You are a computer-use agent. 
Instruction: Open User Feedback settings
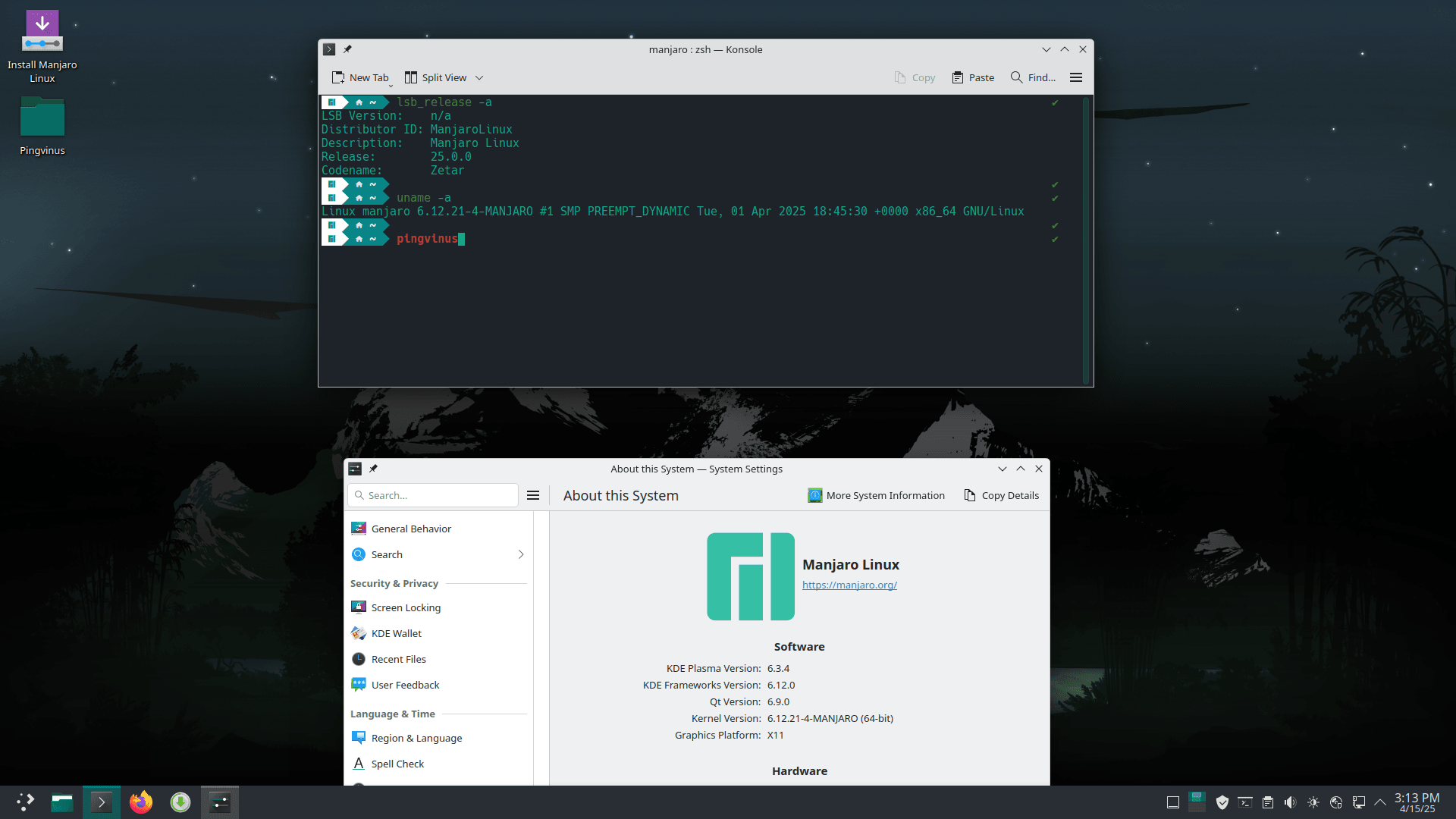tap(438, 685)
